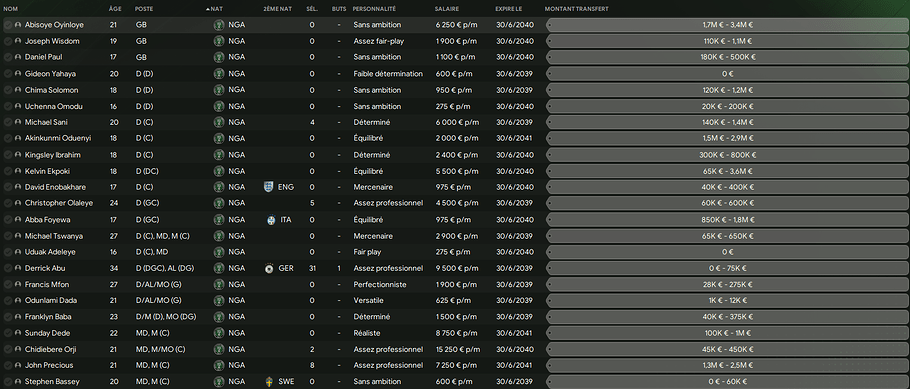This screenshot has width=910, height=389.
Task: Sort the list by the NOM column
Action: pyautogui.click(x=10, y=9)
